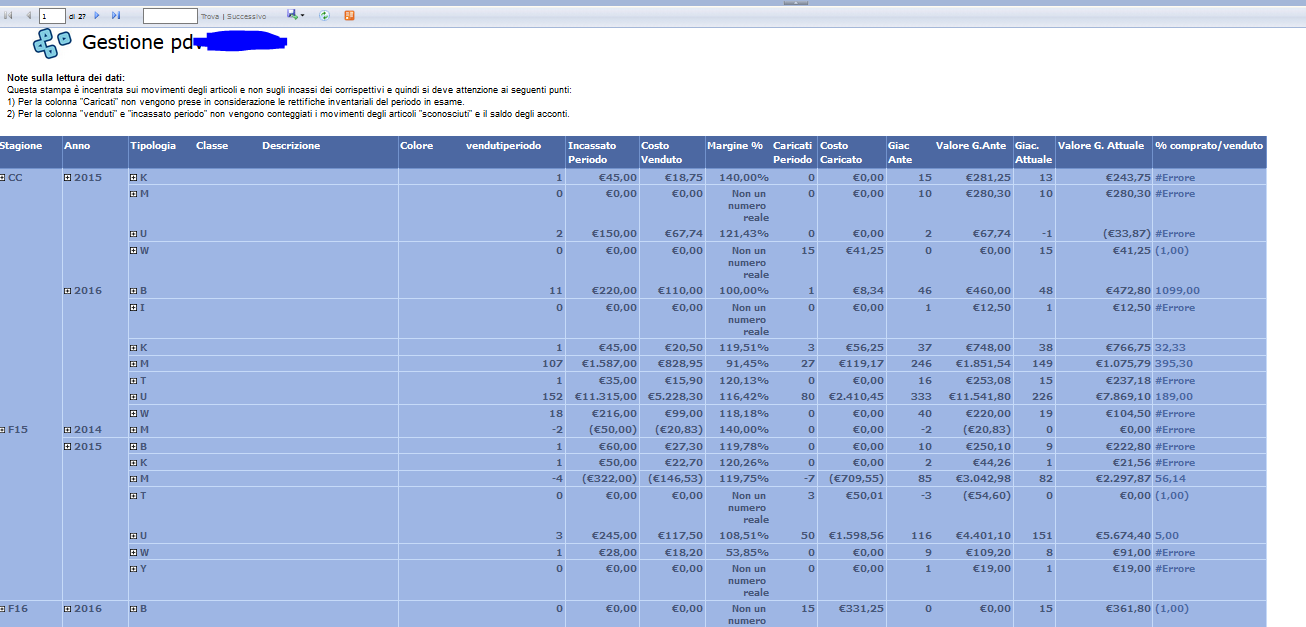Expand year 2014 under season F15
Screen dimensions: 1306x627
point(68,430)
